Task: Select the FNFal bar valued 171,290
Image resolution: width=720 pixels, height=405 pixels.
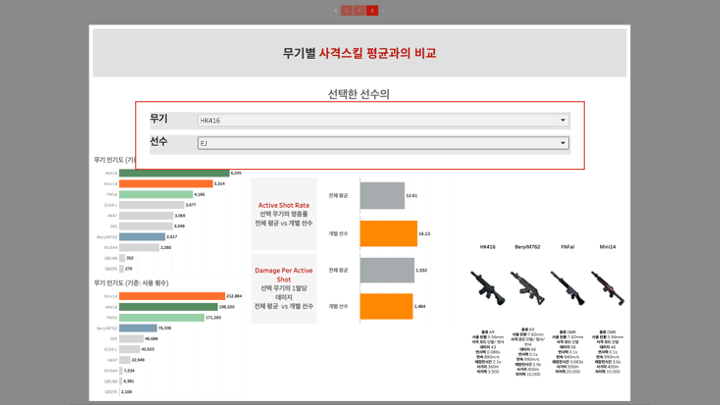Action: coord(162,317)
